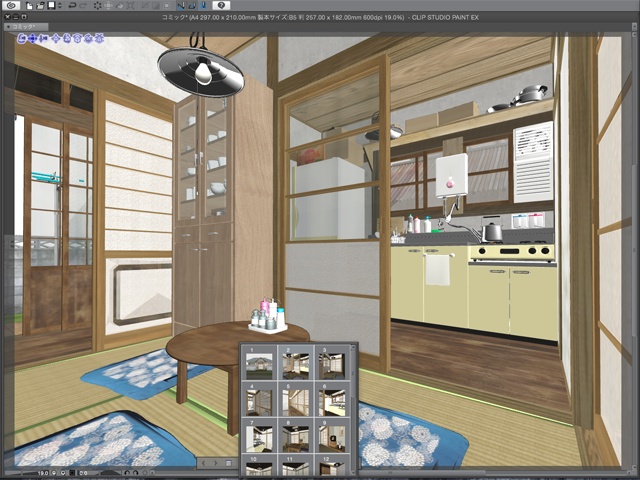The image size is (640, 480).
Task: Zoom in the canvas with status bar button
Action: pyautogui.click(x=63, y=473)
